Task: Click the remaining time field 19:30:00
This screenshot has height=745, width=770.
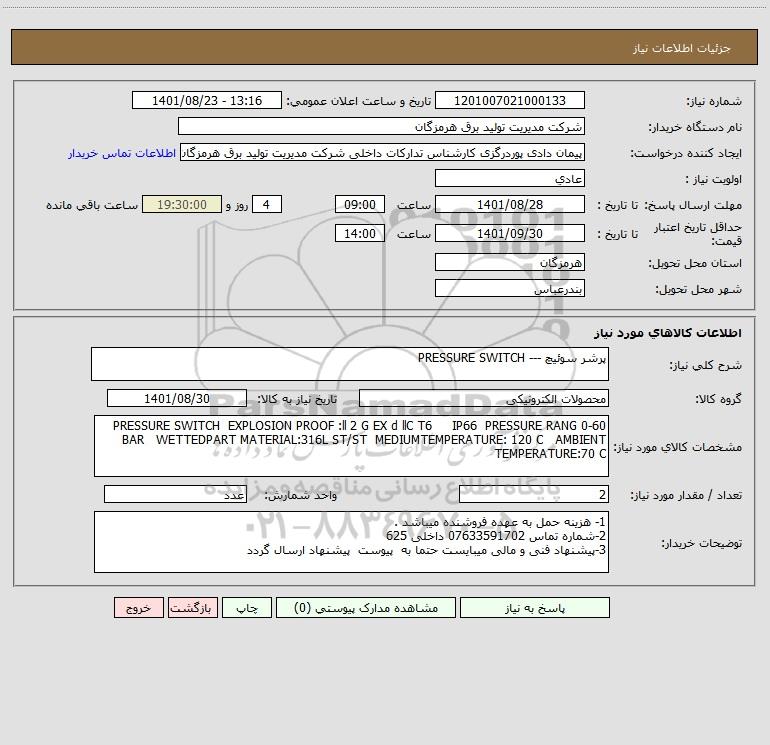Action: coord(182,204)
